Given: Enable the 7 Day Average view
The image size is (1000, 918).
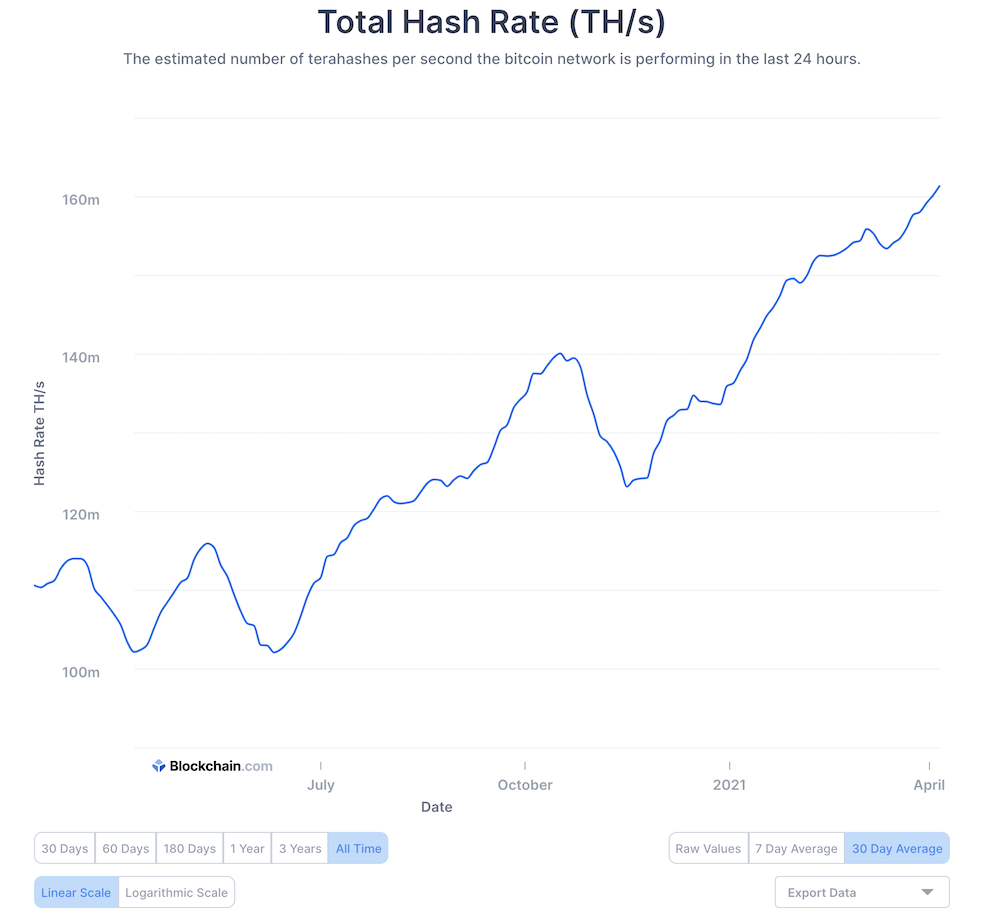Looking at the screenshot, I should point(796,847).
